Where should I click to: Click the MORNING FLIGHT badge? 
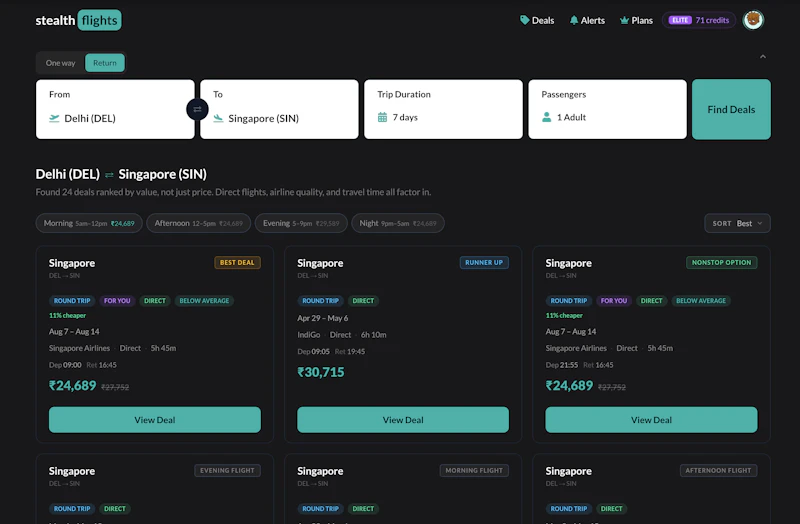[474, 470]
